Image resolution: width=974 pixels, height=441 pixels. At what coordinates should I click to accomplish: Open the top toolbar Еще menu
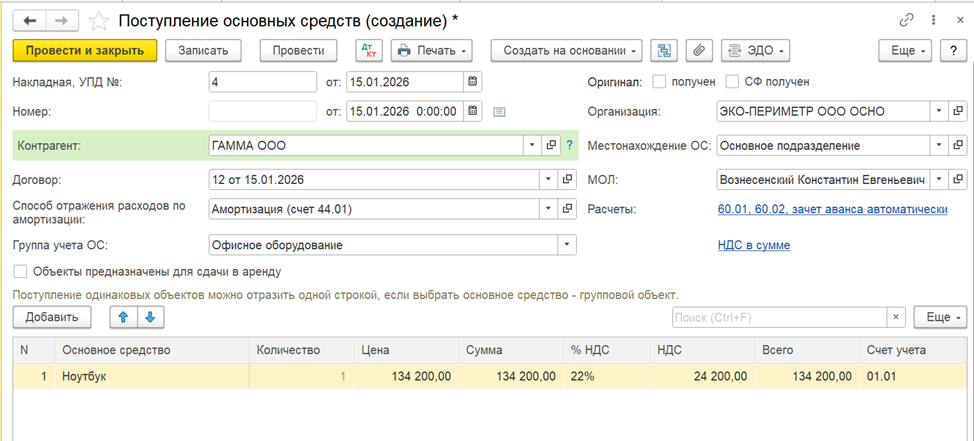[x=906, y=51]
